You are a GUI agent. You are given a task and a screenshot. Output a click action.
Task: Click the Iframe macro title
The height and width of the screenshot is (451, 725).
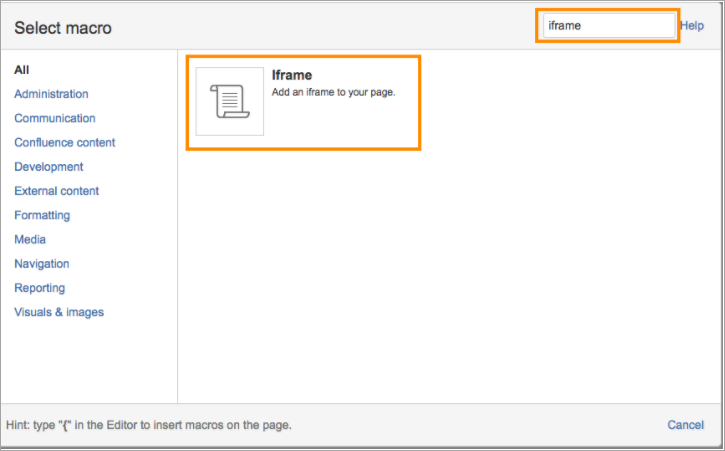pyautogui.click(x=291, y=75)
